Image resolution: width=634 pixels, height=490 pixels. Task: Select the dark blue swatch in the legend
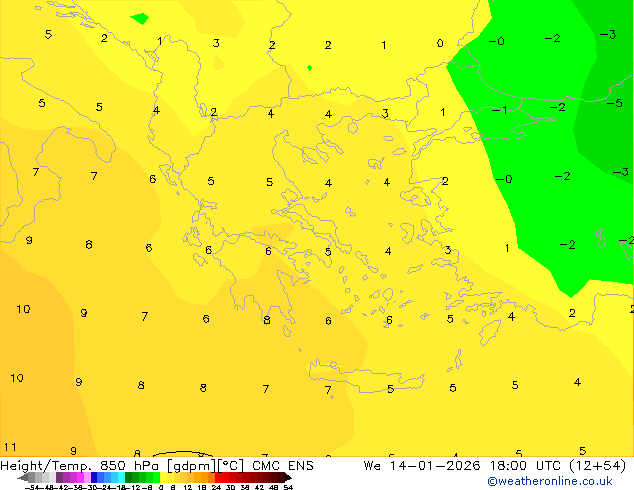tap(94, 477)
